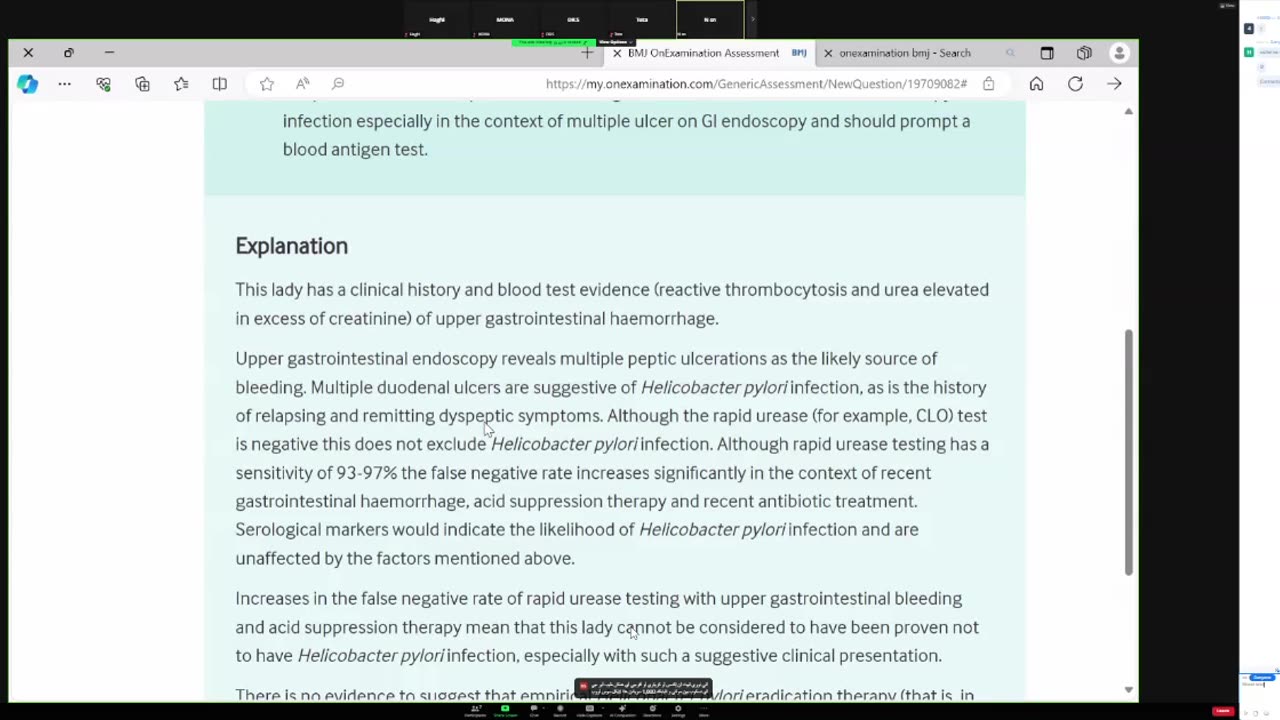The height and width of the screenshot is (720, 1280).
Task: Restore down the Edge browser window
Action: pyautogui.click(x=68, y=52)
